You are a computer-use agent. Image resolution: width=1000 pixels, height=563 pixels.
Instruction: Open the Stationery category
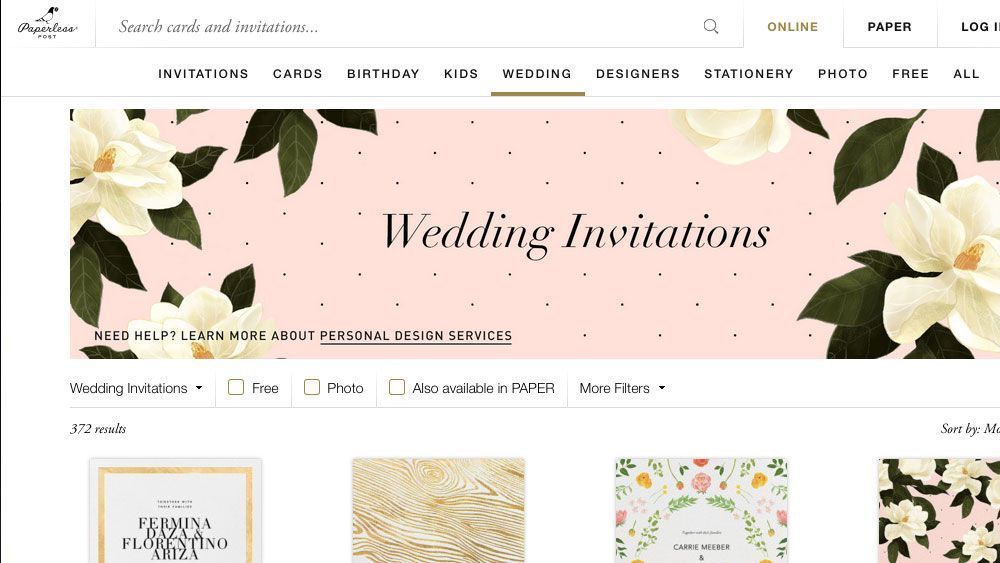(749, 74)
